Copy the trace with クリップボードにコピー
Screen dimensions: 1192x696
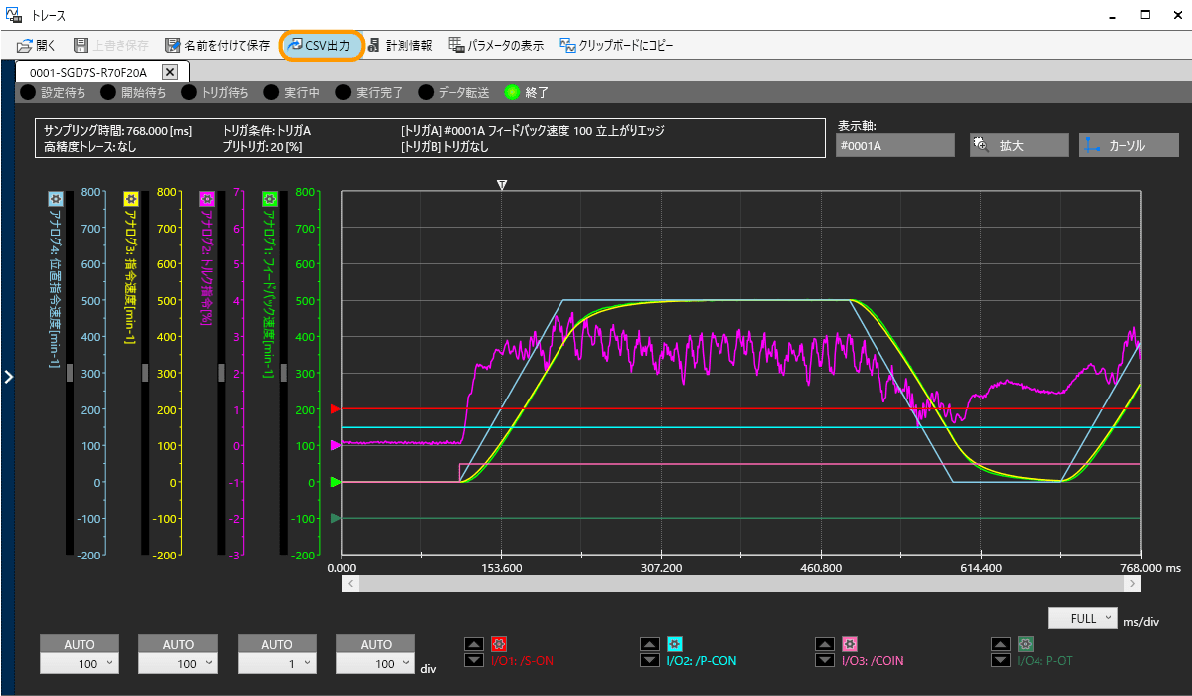pyautogui.click(x=616, y=45)
